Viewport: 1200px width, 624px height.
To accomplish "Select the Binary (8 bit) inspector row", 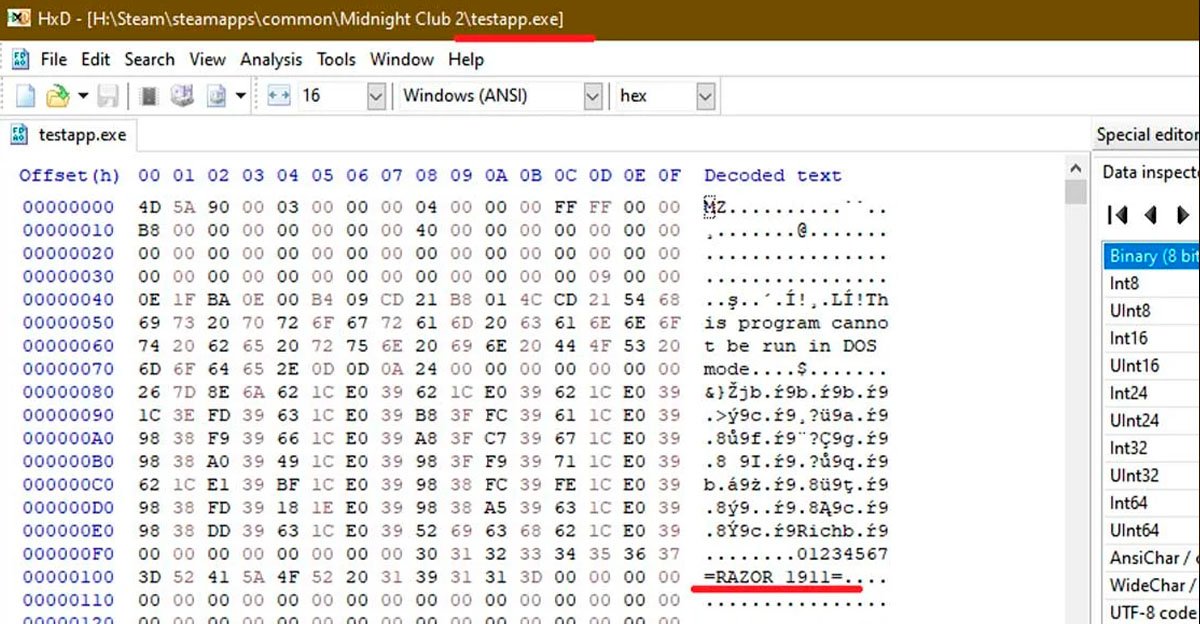I will click(x=1152, y=256).
